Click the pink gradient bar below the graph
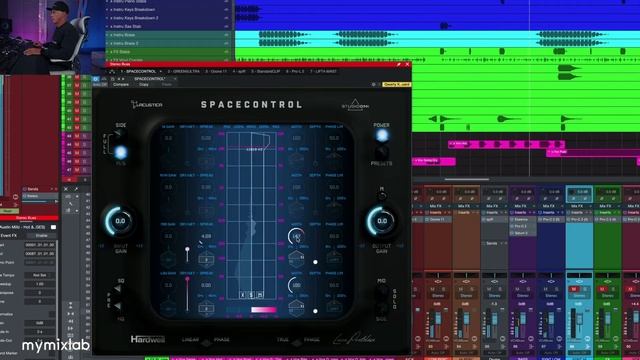This screenshot has height=360, width=640. pos(264,310)
